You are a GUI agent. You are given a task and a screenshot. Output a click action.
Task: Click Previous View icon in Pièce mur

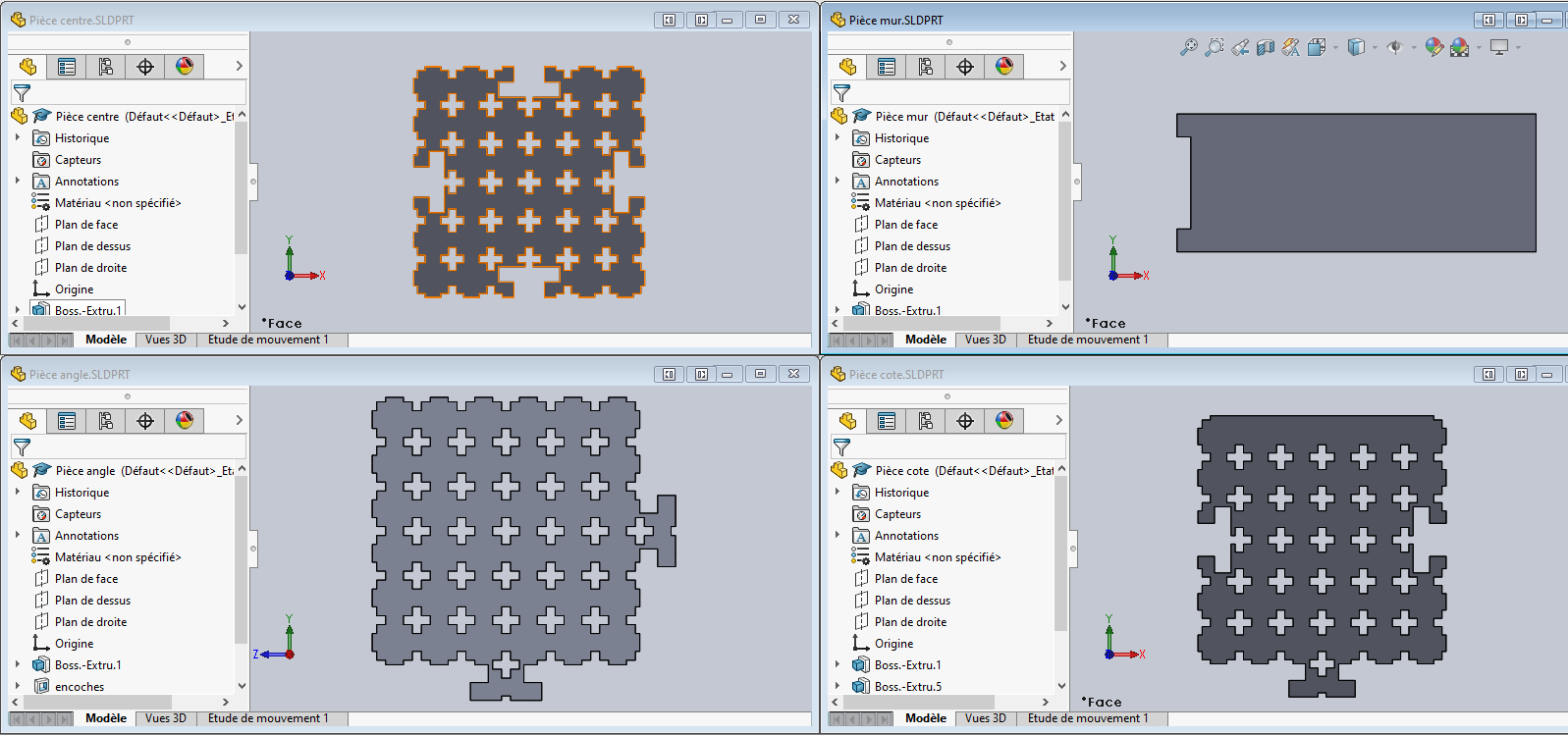[x=1241, y=47]
